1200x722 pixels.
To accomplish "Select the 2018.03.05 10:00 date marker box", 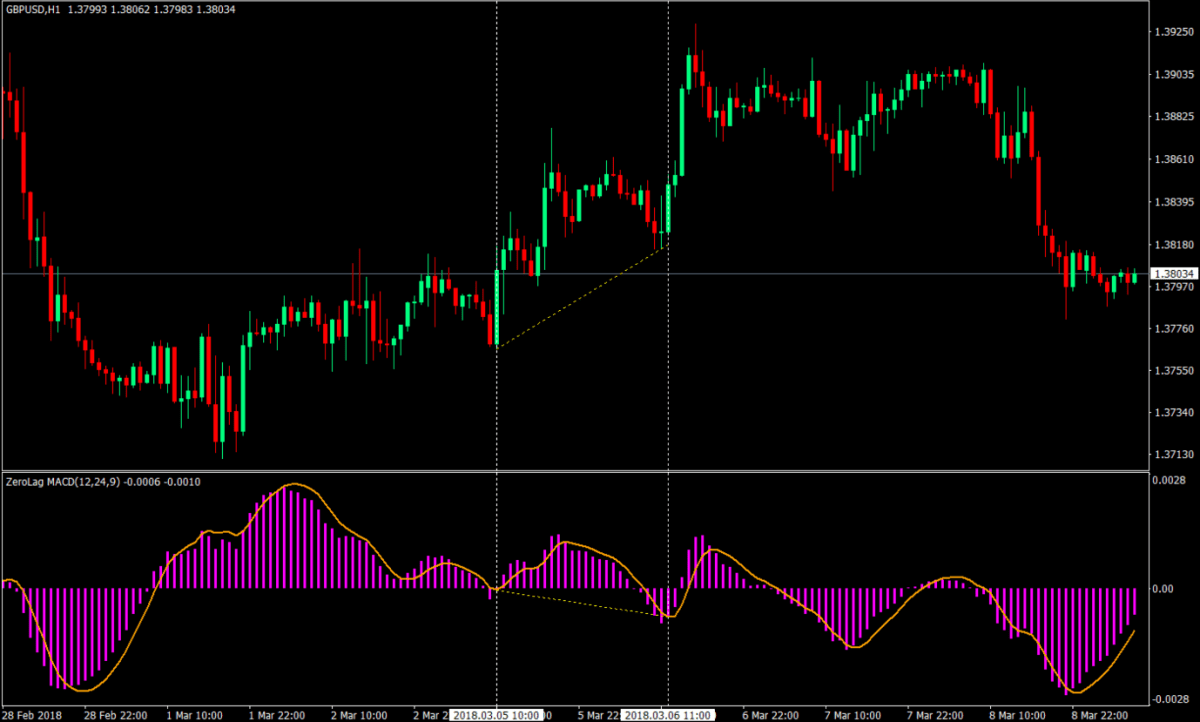I will (497, 715).
